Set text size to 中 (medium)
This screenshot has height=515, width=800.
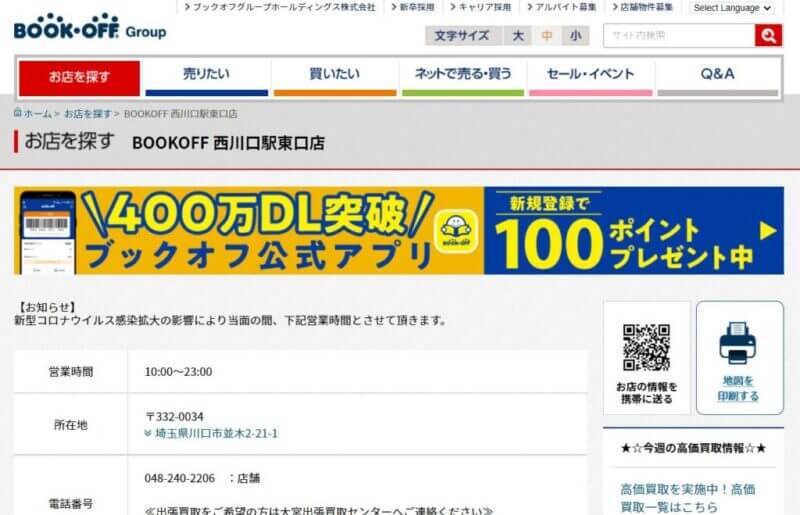point(547,36)
